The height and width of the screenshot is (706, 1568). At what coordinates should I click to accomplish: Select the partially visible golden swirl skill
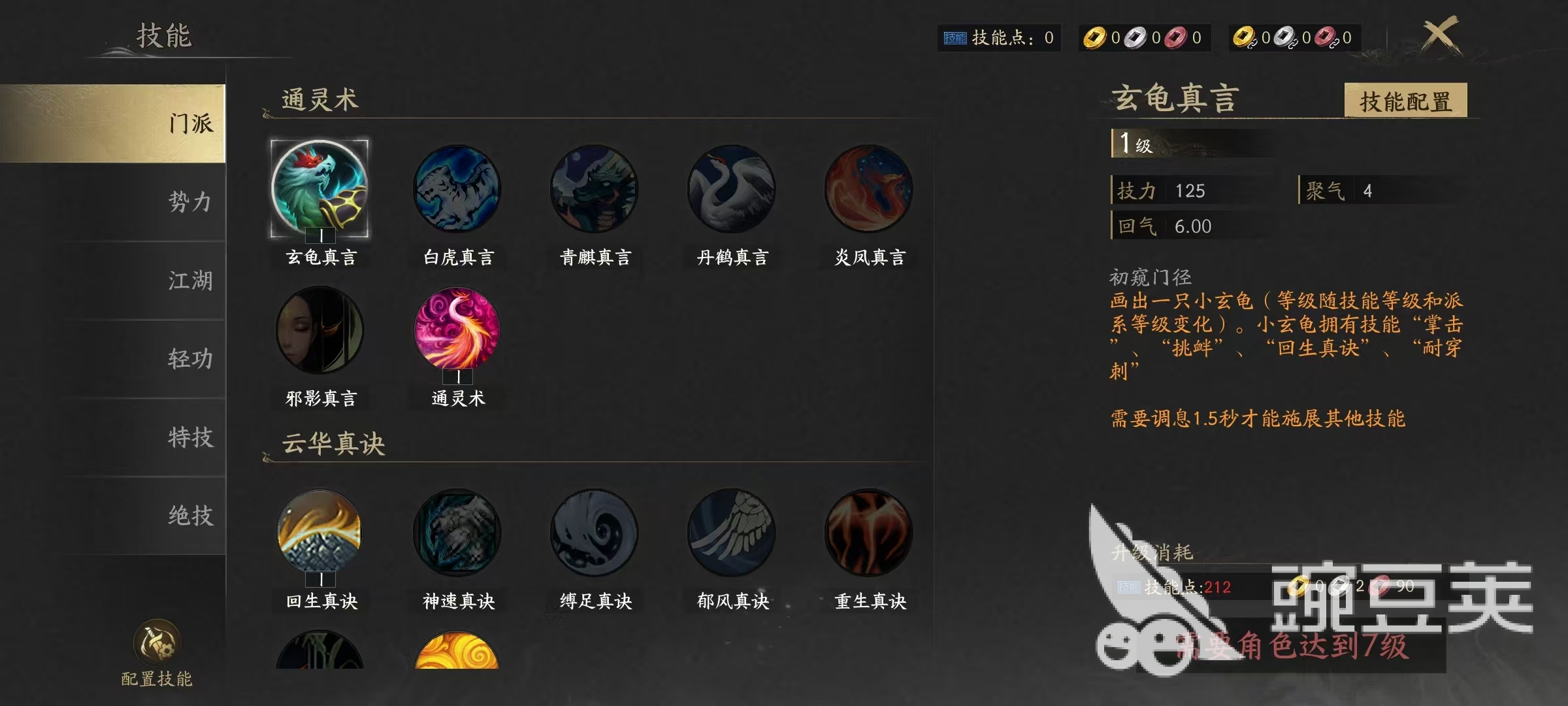tap(457, 650)
